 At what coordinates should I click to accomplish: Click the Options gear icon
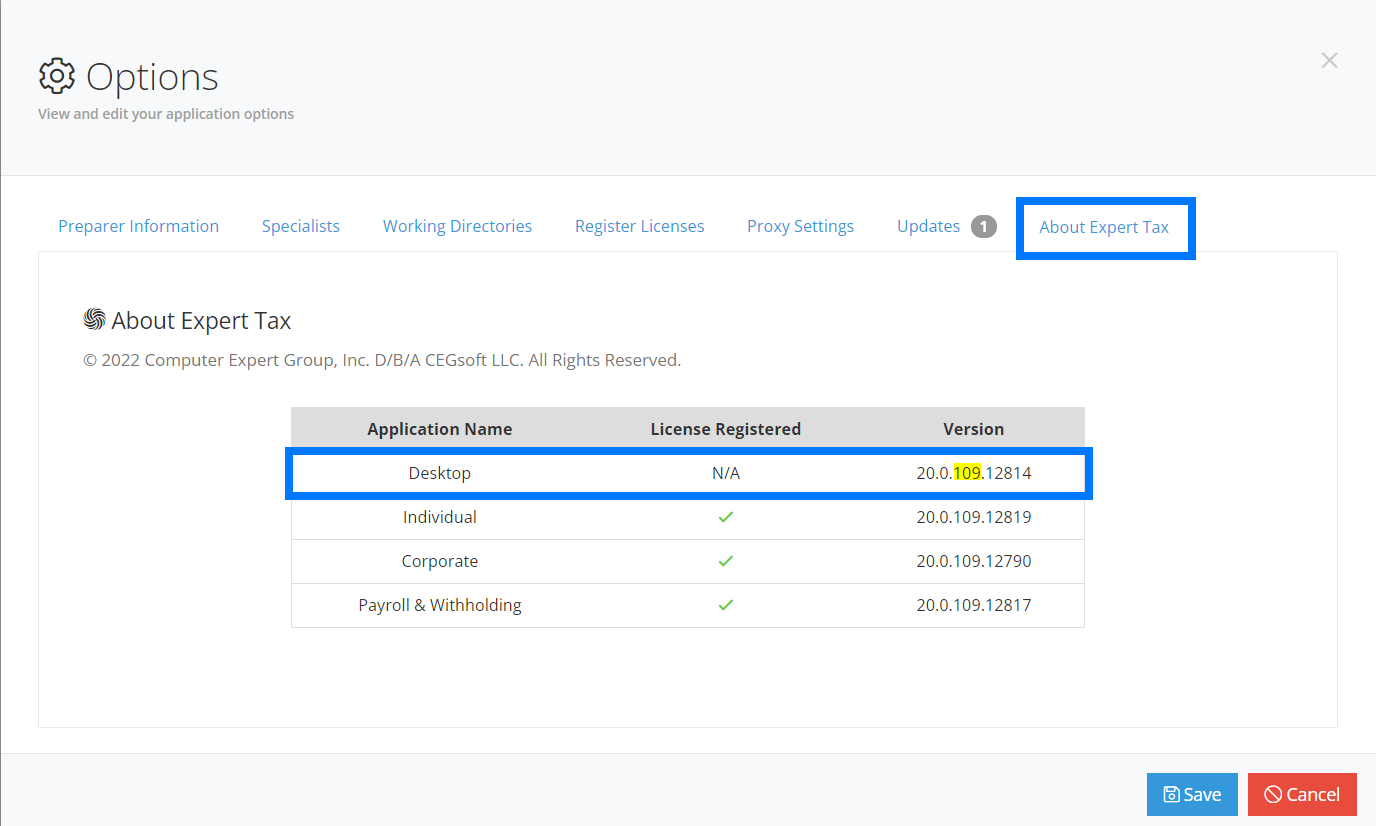[57, 76]
